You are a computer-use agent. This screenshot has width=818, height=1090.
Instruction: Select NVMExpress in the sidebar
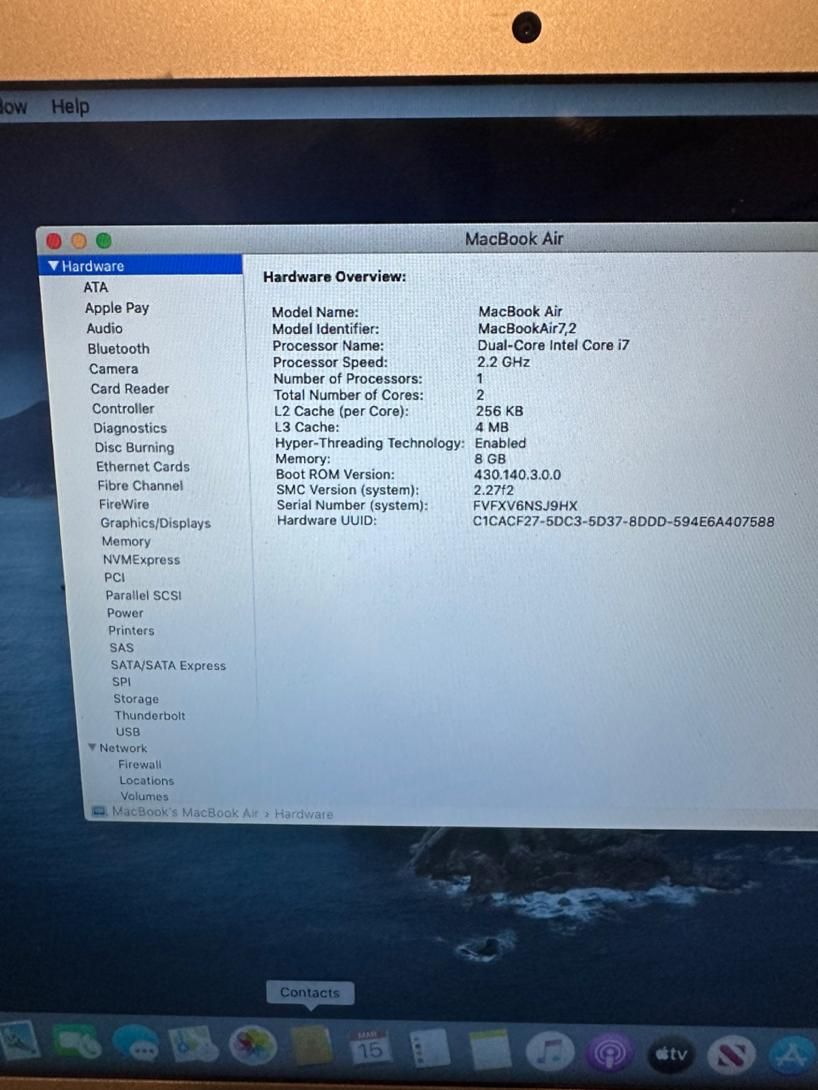click(141, 560)
